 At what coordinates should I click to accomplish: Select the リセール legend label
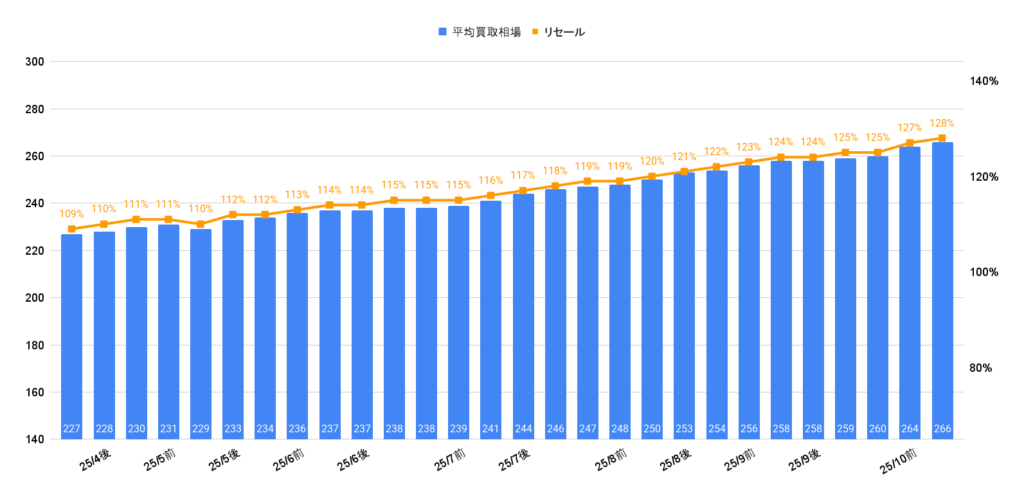click(x=565, y=32)
